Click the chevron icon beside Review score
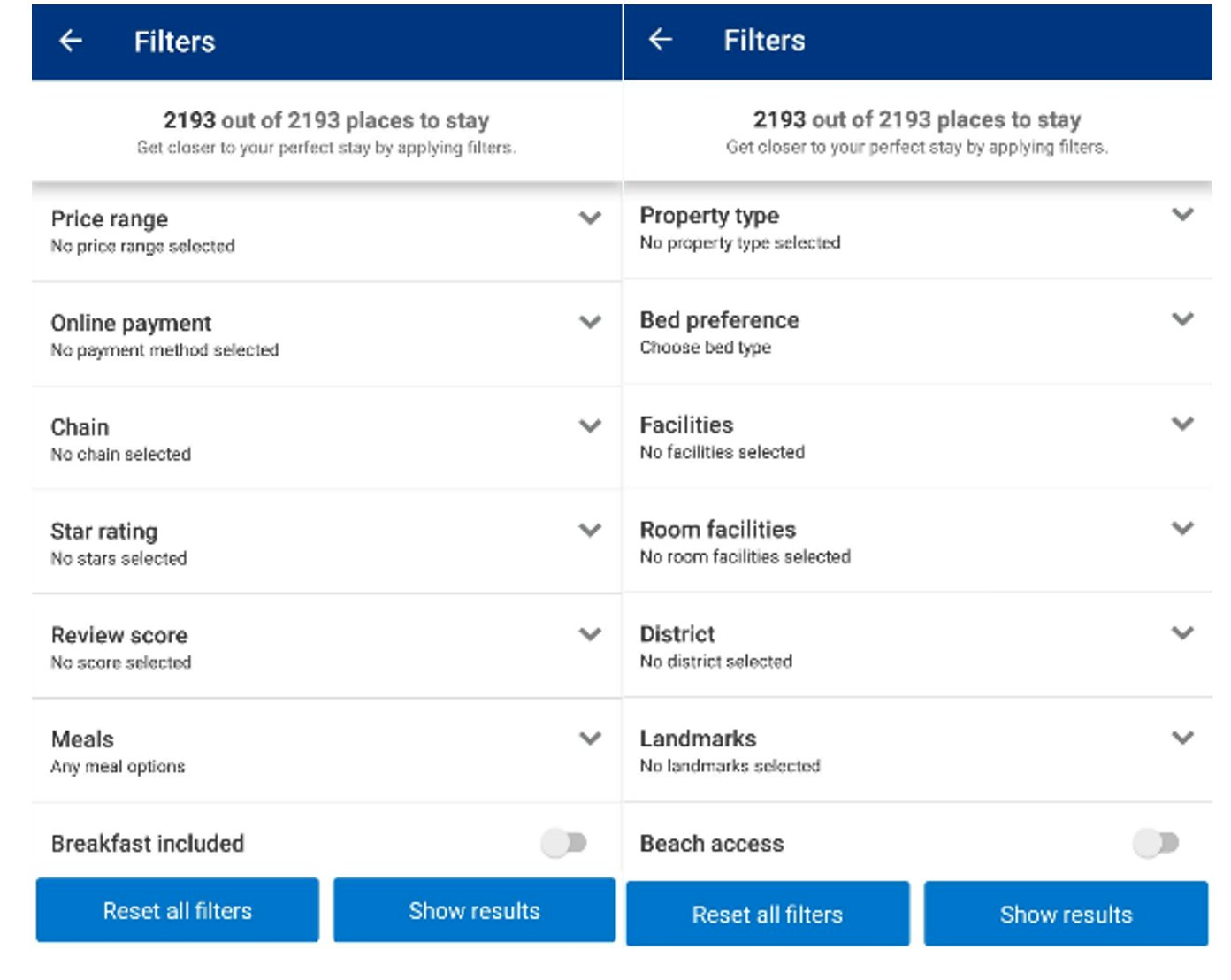The height and width of the screenshot is (980, 1231). (590, 634)
